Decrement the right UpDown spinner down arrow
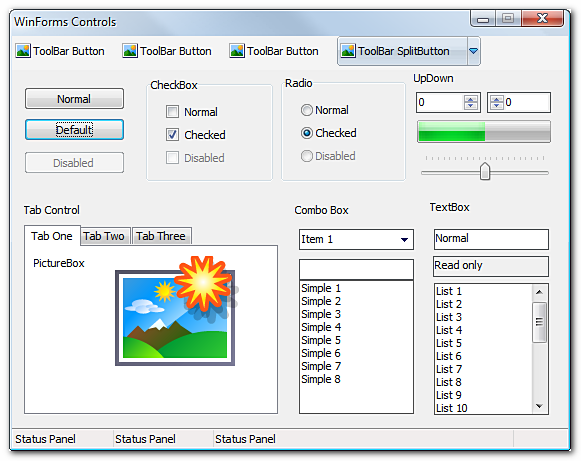 tap(497, 106)
